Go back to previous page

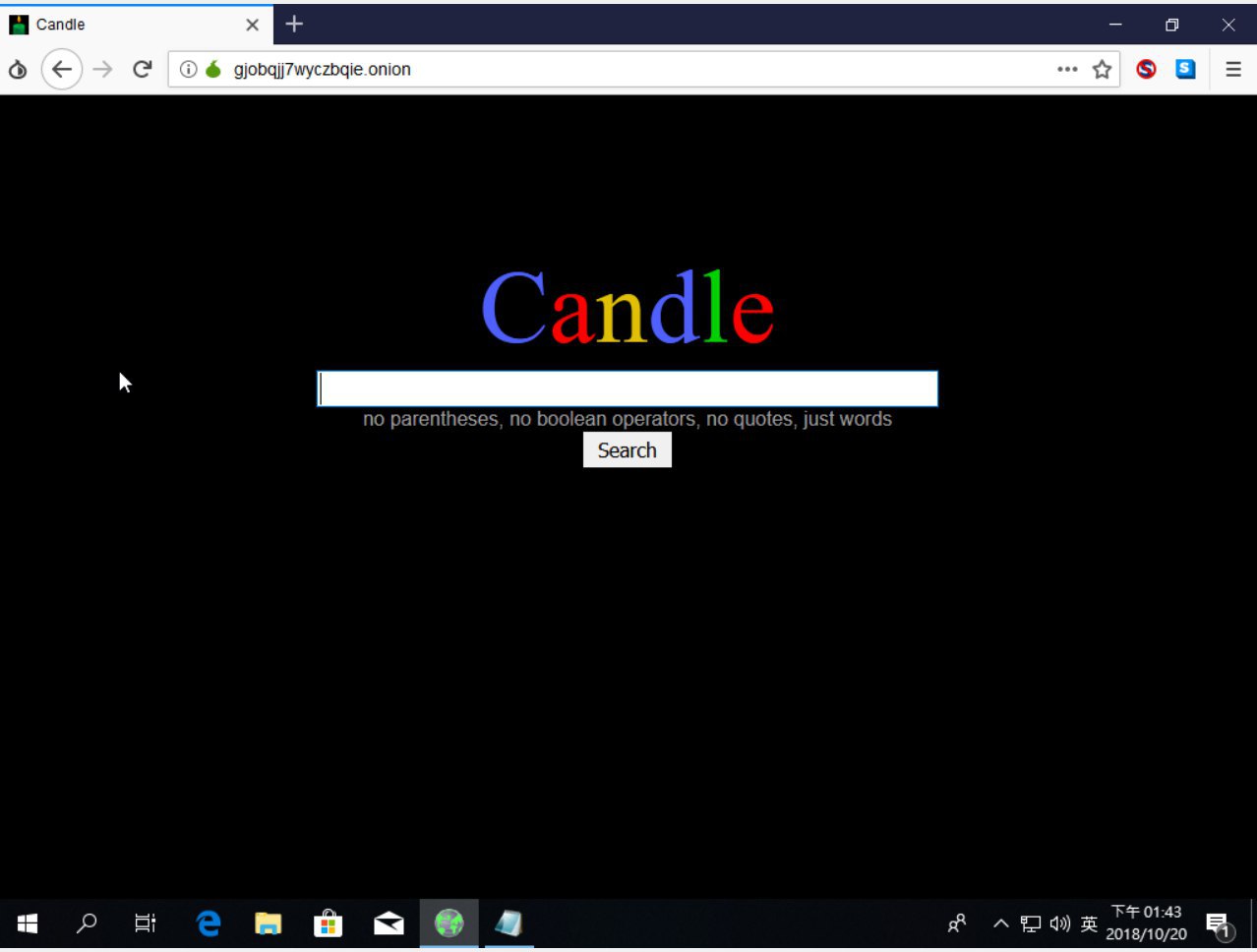pyautogui.click(x=62, y=69)
